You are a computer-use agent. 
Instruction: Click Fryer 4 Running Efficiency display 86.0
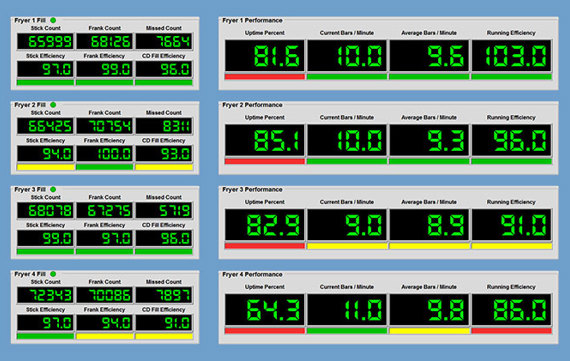(511, 310)
